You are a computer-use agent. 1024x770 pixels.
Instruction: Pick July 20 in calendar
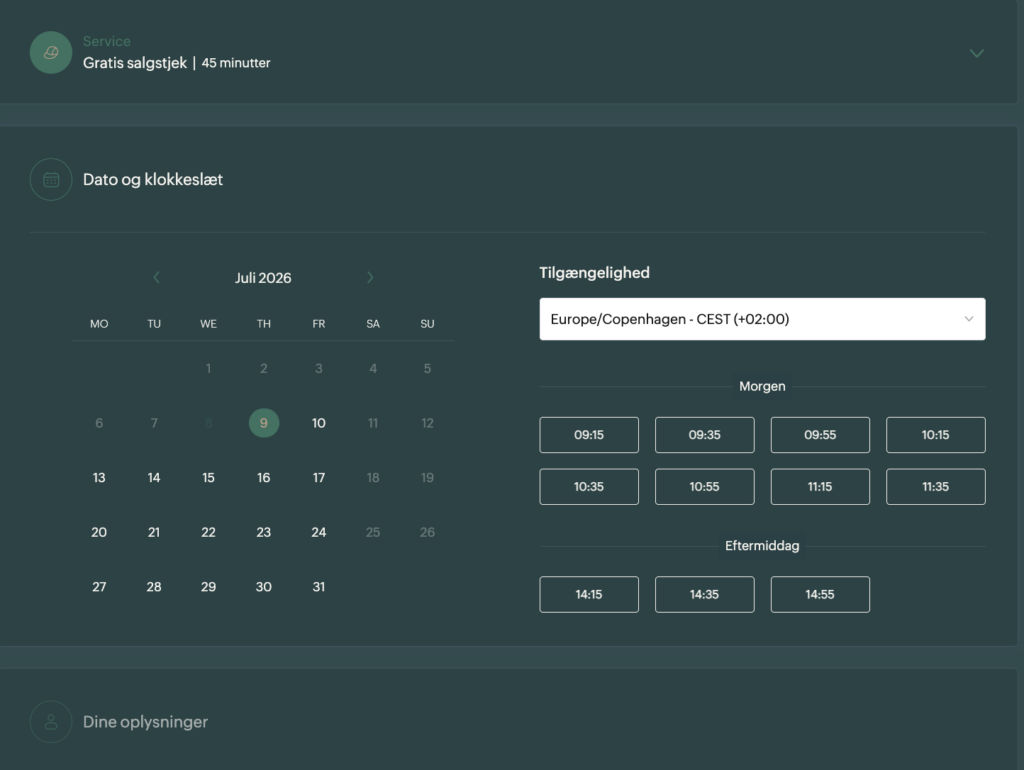point(99,532)
